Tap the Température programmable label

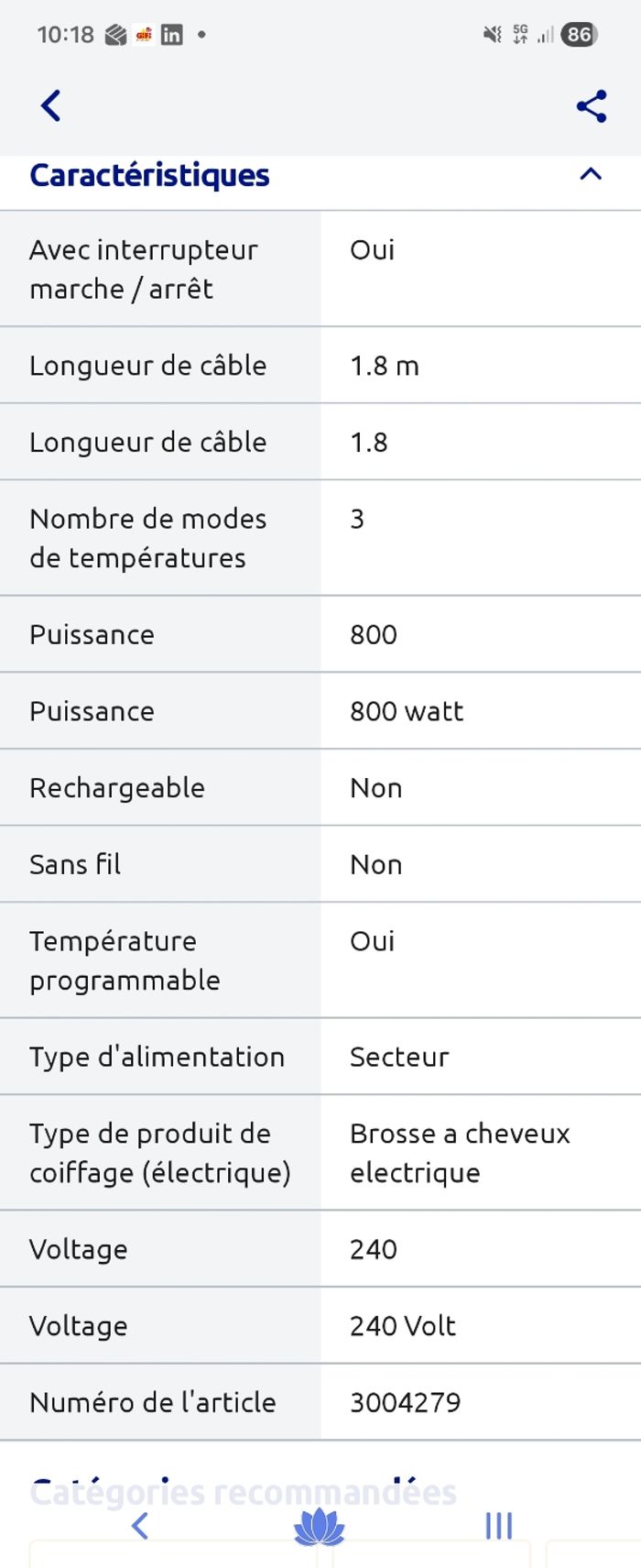pyautogui.click(x=125, y=960)
